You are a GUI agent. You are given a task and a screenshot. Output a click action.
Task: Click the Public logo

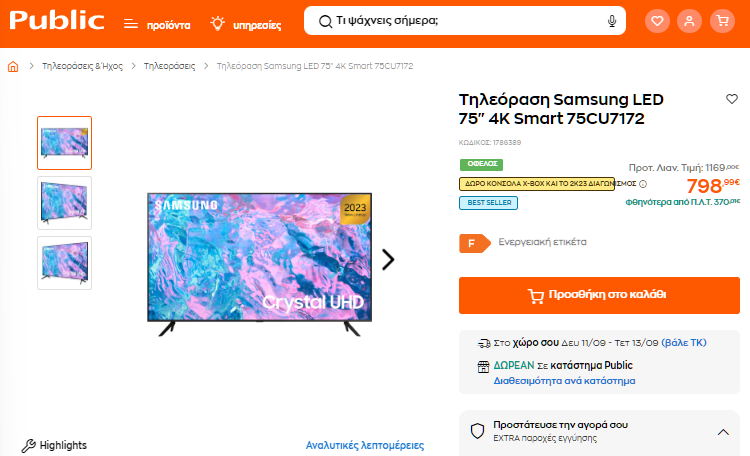(x=57, y=21)
